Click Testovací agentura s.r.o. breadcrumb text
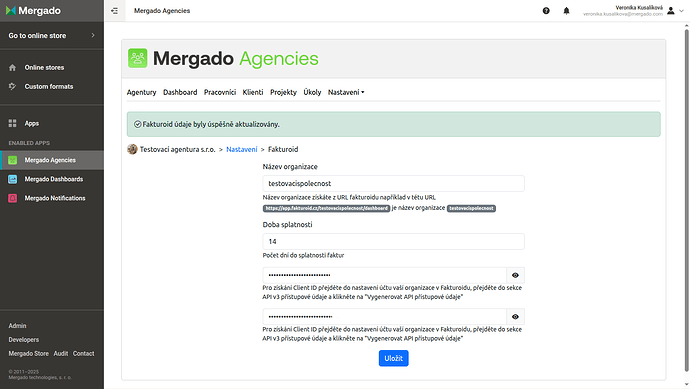This screenshot has height=389, width=690. tap(177, 149)
